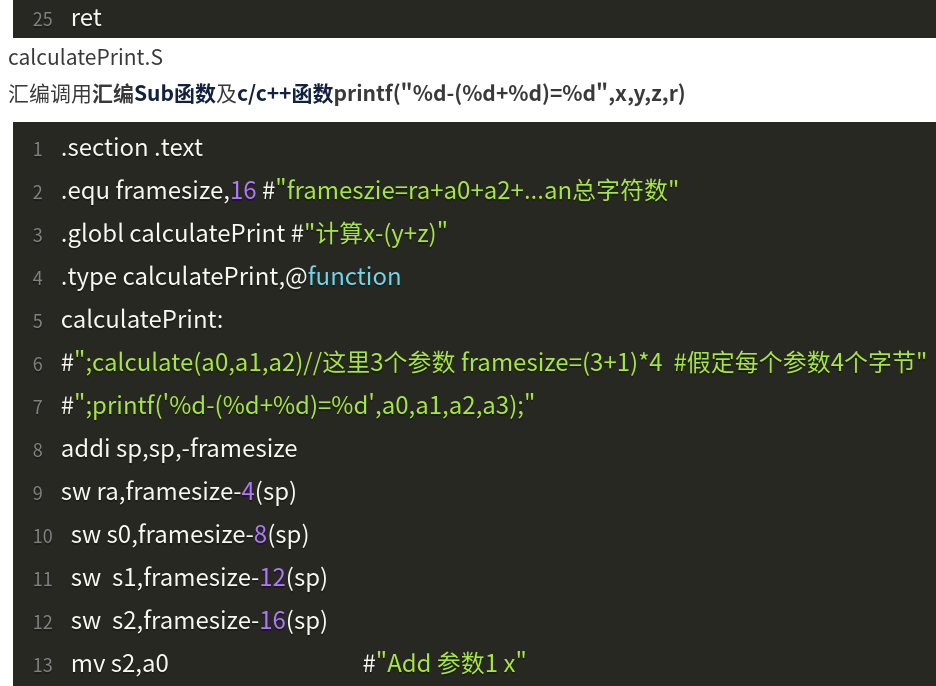
Task: Click the .globl calculatePrint directive
Action: 172,234
